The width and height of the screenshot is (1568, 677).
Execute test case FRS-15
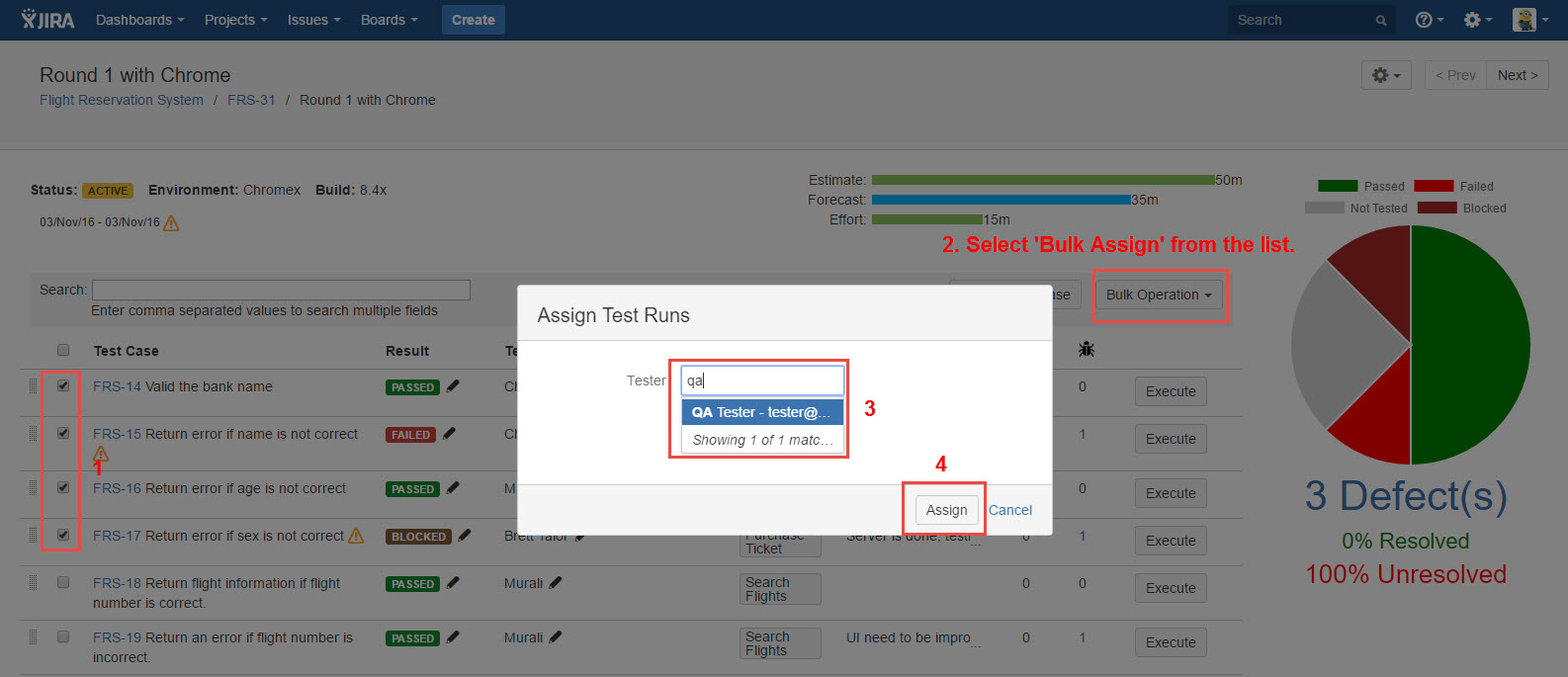(1171, 439)
